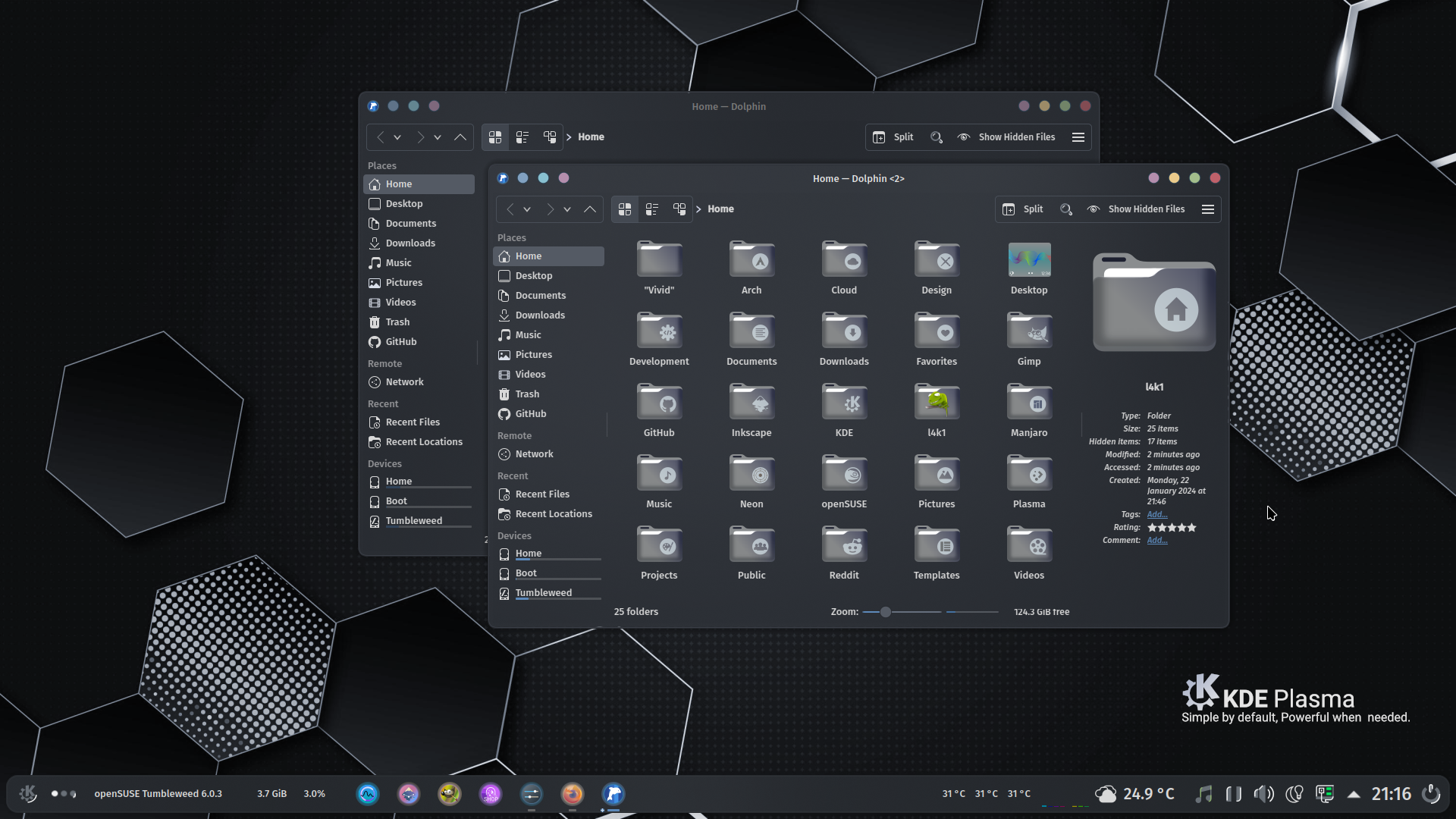Select Documents in Dolphin <2> Places panel
This screenshot has height=819, width=1456.
[548, 296]
